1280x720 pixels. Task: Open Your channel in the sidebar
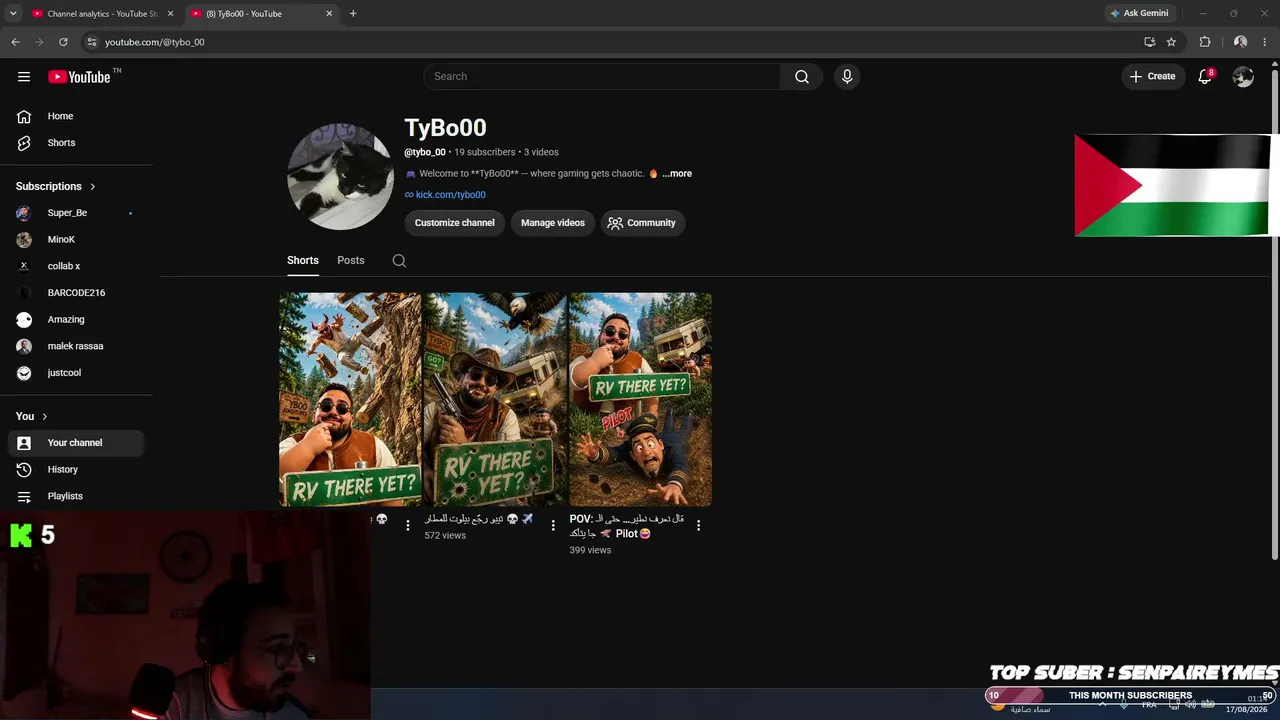(x=76, y=443)
